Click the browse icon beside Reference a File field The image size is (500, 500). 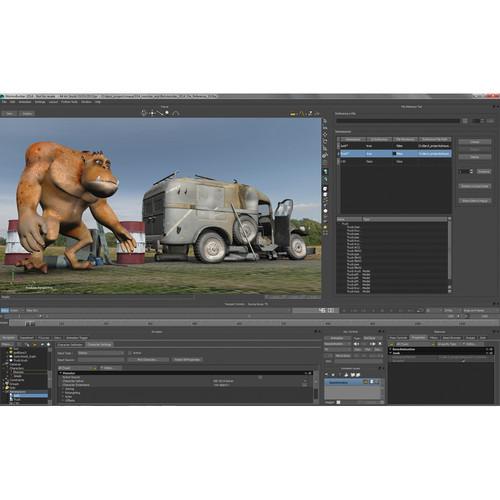point(465,121)
